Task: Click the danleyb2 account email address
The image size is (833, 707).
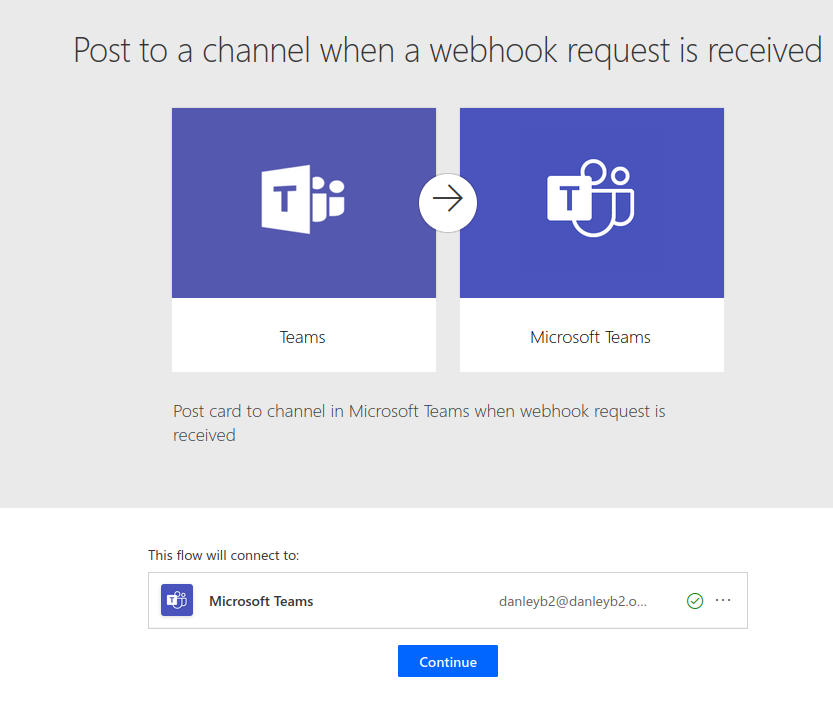Action: pos(573,601)
